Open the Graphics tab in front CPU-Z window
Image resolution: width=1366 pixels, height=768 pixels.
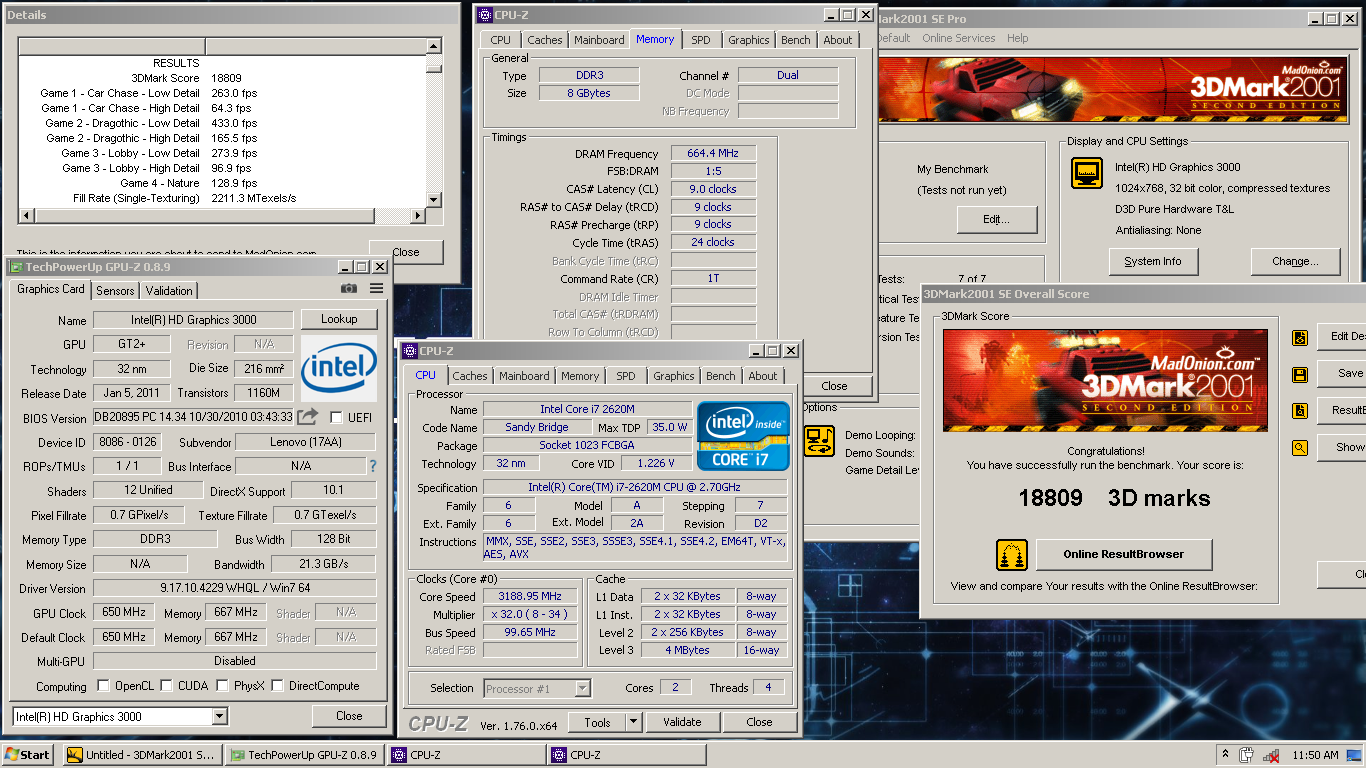673,376
